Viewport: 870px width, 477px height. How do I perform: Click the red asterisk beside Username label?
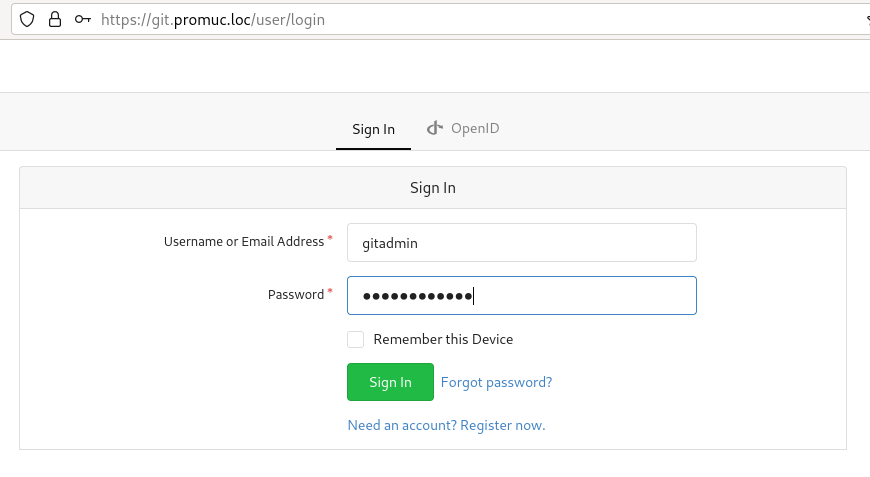coord(330,239)
